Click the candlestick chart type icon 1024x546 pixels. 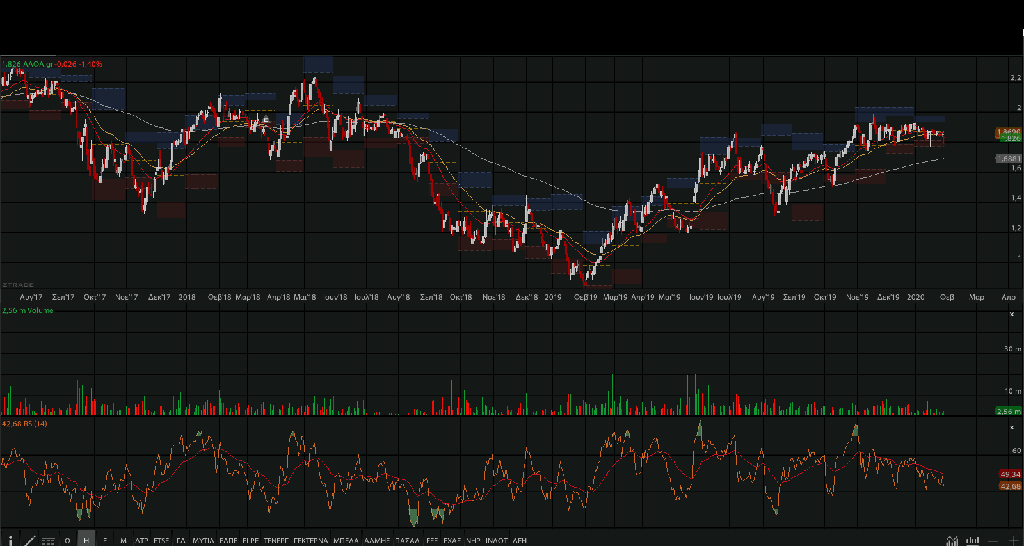tap(955, 539)
